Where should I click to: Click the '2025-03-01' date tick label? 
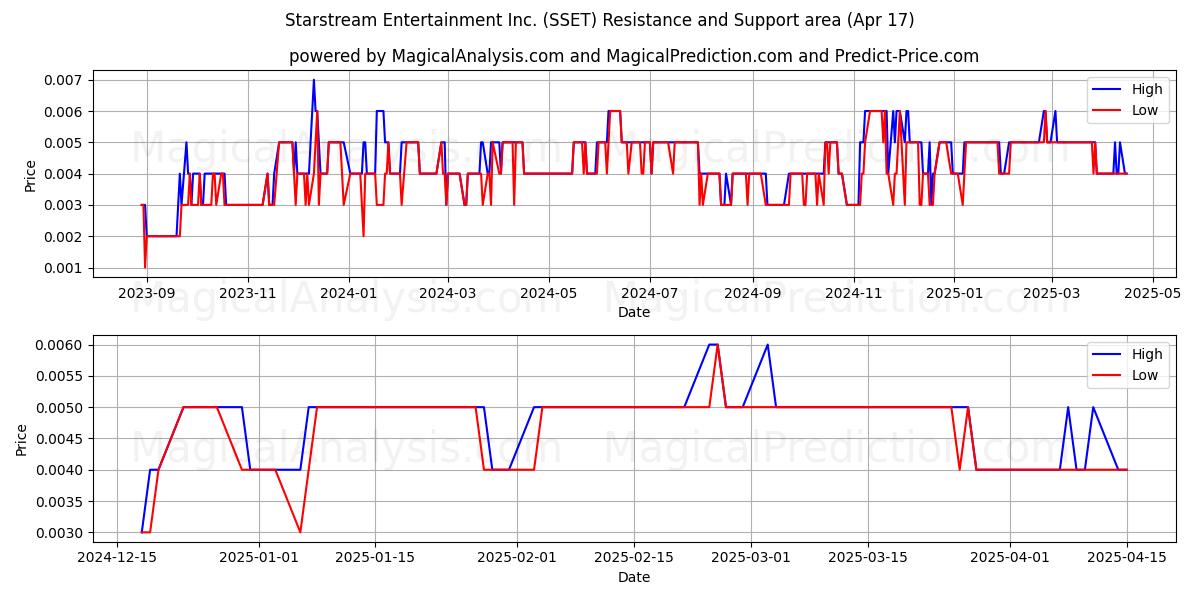click(x=750, y=558)
